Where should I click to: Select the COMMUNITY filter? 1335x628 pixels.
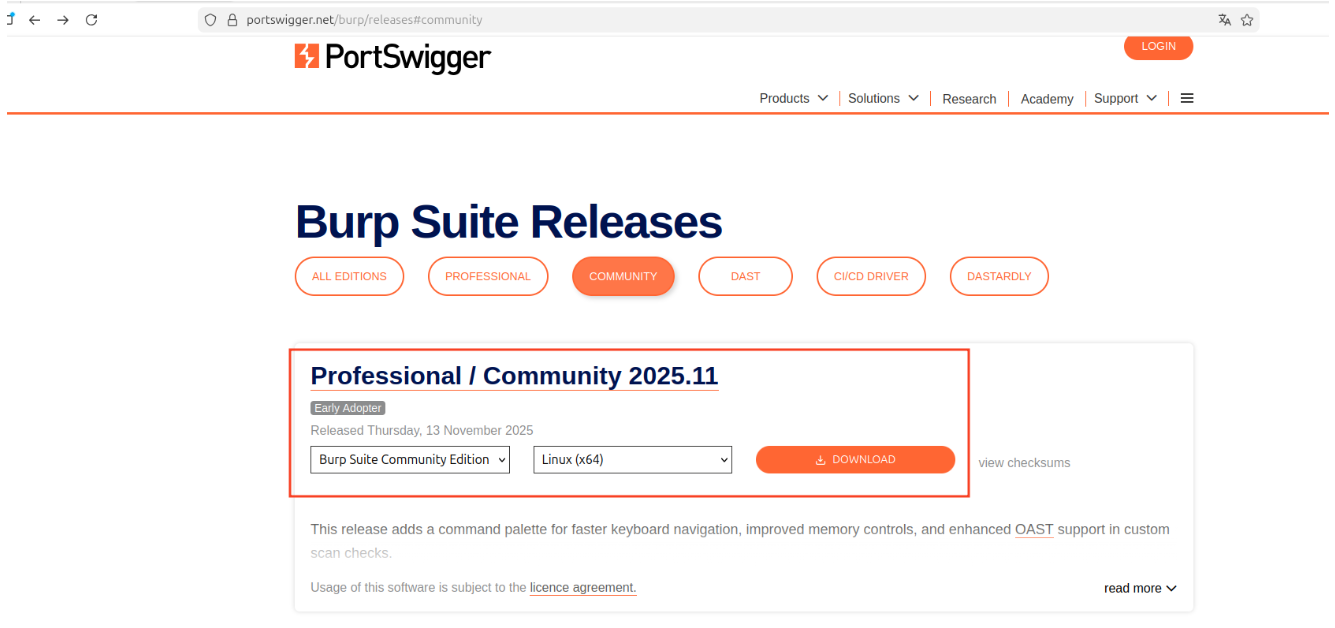(623, 277)
